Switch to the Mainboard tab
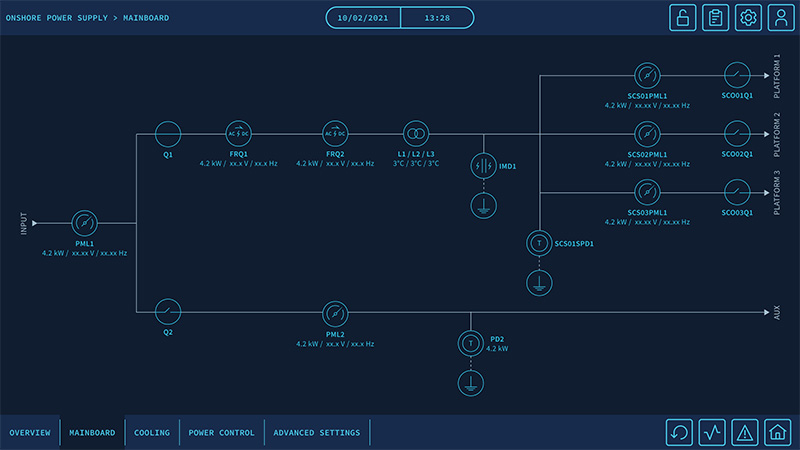Viewport: 800px width, 450px height. pyautogui.click(x=92, y=433)
